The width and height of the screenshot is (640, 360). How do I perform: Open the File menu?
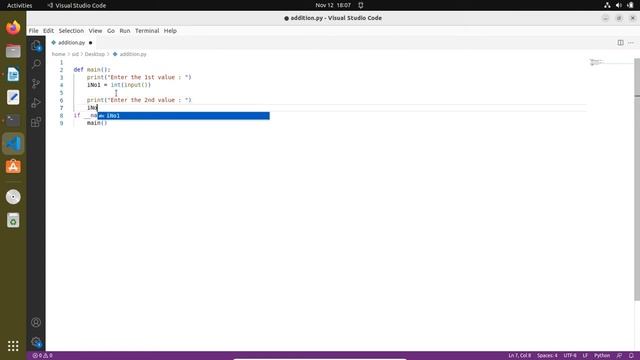33,31
